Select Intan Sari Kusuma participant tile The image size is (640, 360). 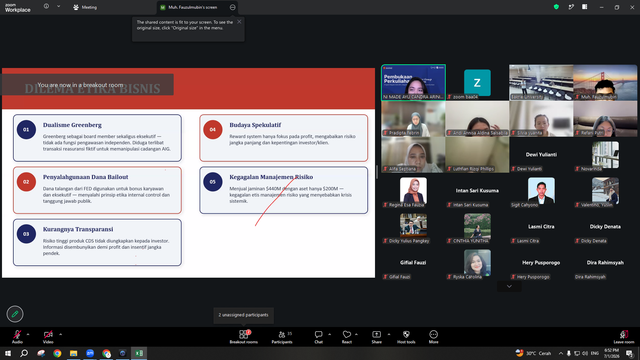477,191
